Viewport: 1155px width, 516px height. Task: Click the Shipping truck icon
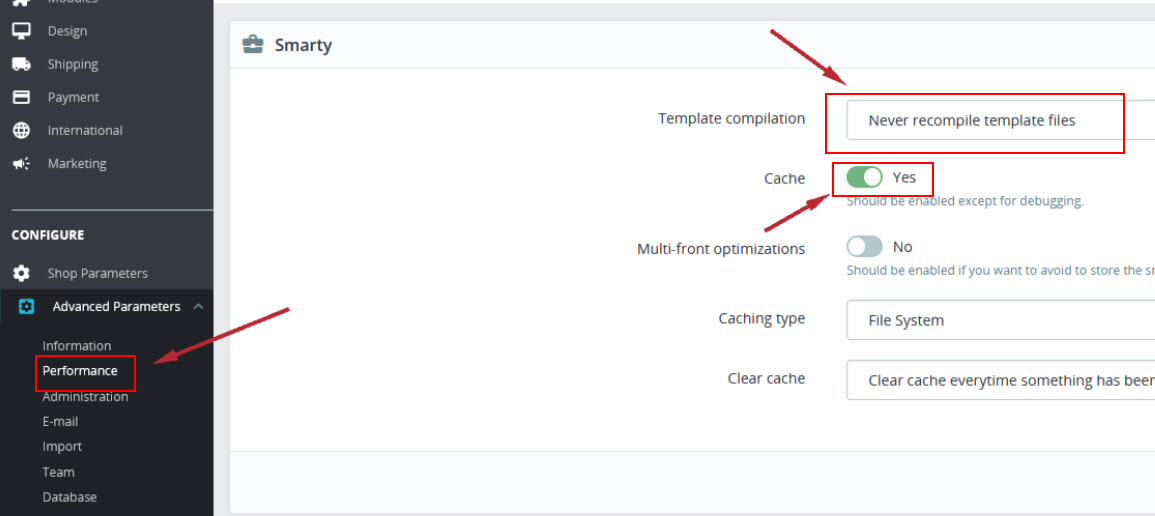(x=21, y=64)
